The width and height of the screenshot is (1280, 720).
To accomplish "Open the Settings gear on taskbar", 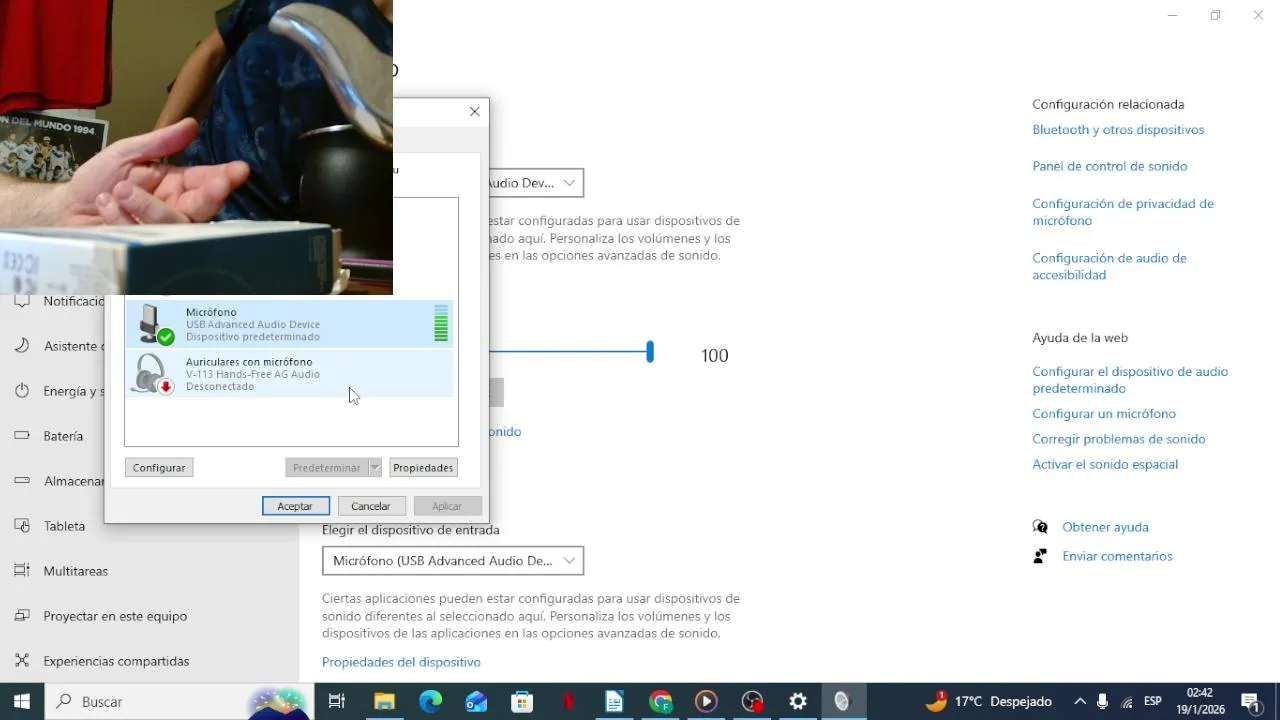I will [798, 702].
